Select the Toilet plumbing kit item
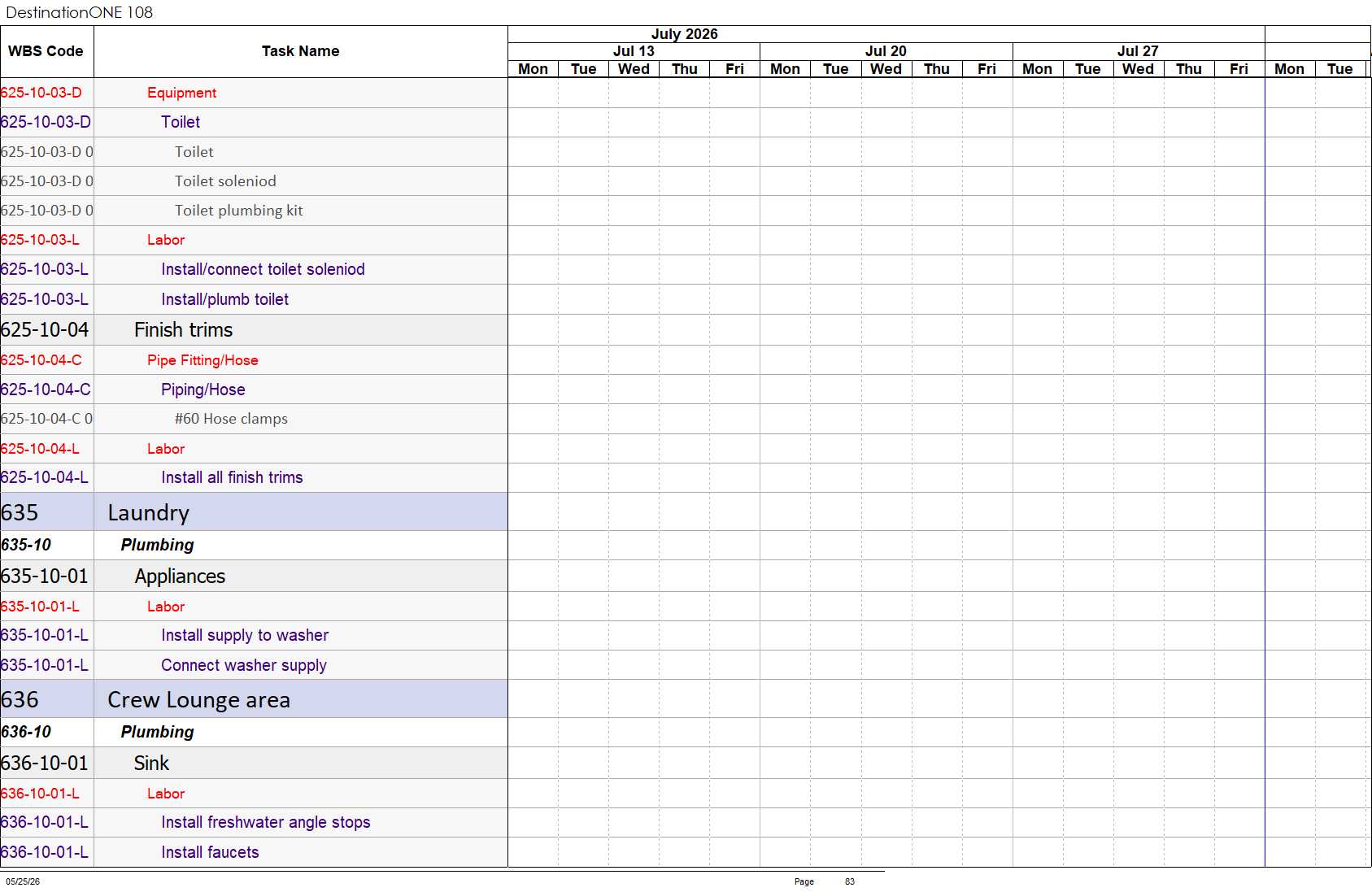 point(238,211)
